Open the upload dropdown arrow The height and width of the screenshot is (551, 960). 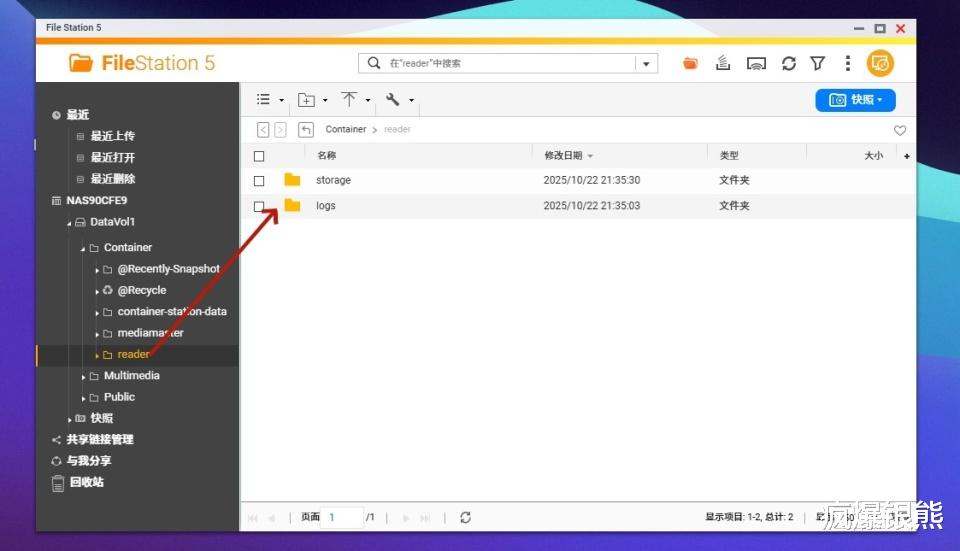[368, 100]
